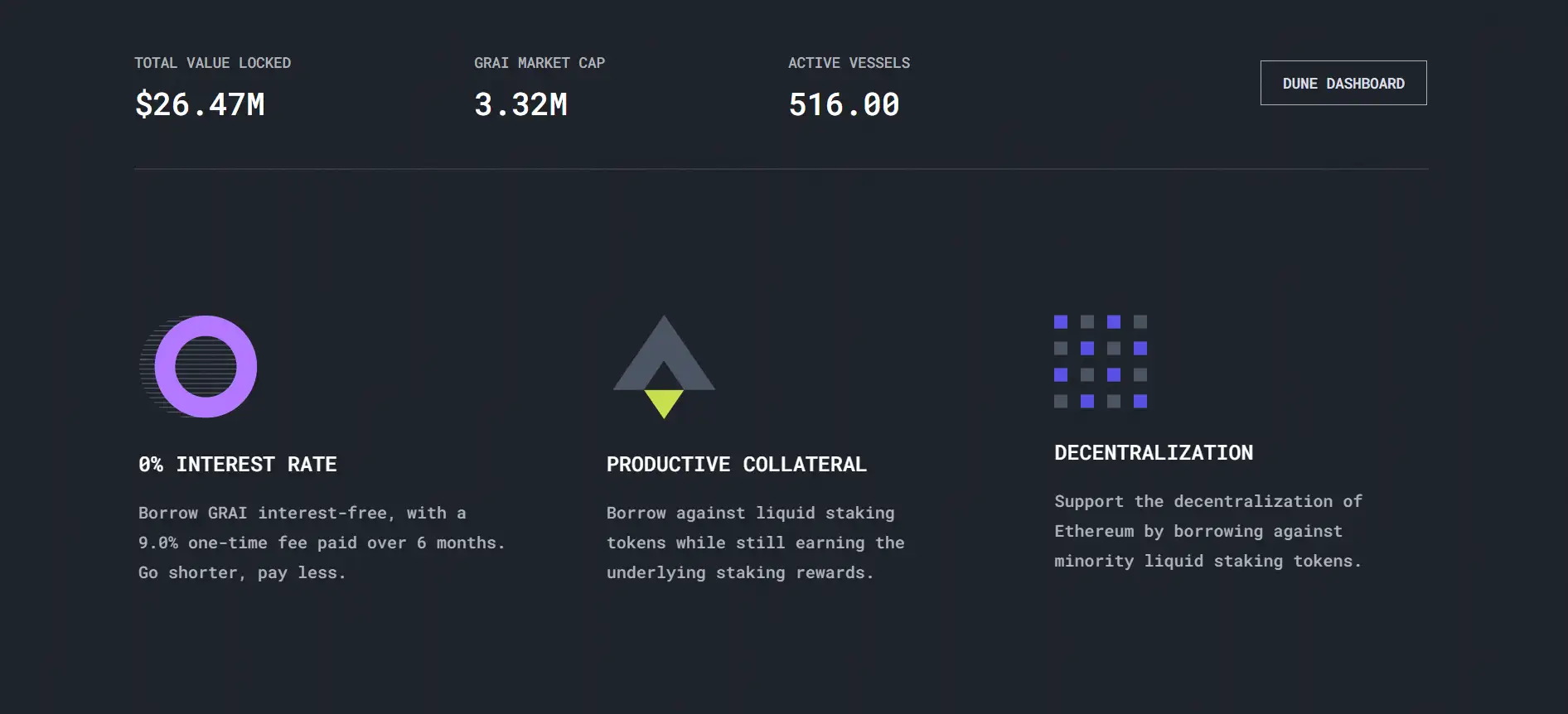Viewport: 1568px width, 714px height.
Task: Click the Borrow GRAI interest-free description
Action: pyautogui.click(x=322, y=543)
